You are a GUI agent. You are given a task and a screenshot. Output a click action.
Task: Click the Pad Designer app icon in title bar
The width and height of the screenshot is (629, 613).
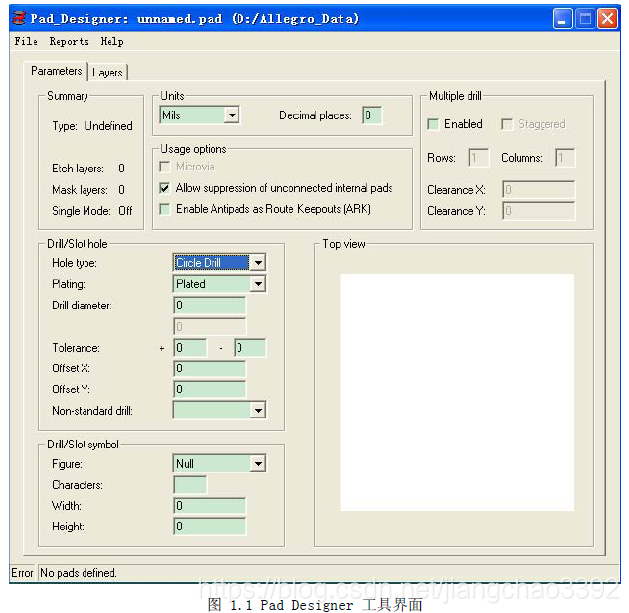pyautogui.click(x=17, y=19)
